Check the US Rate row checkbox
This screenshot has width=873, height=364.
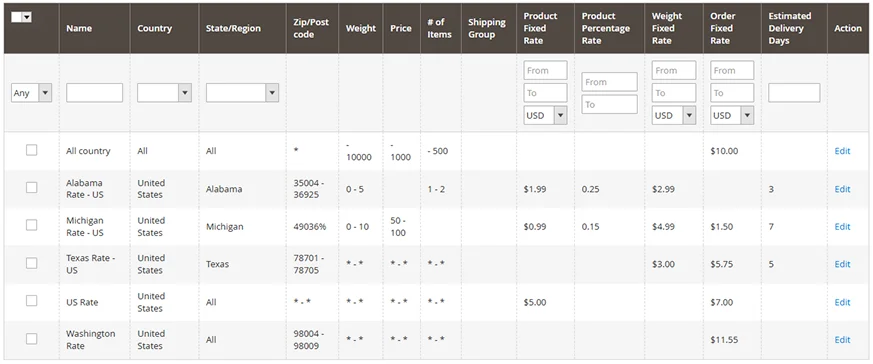pos(32,301)
